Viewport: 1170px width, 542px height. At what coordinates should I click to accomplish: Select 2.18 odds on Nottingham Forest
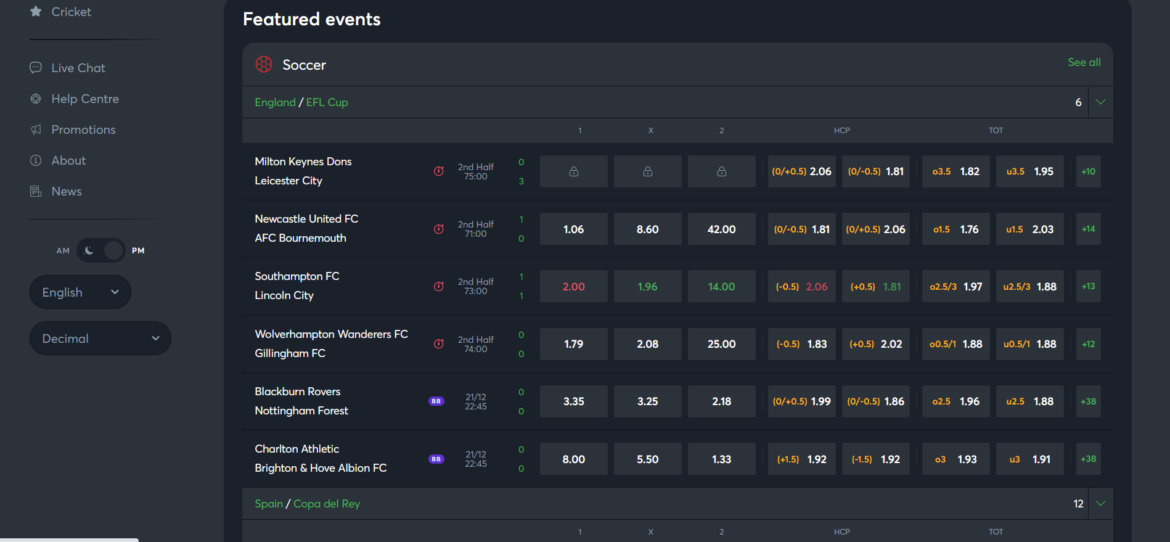coord(722,401)
